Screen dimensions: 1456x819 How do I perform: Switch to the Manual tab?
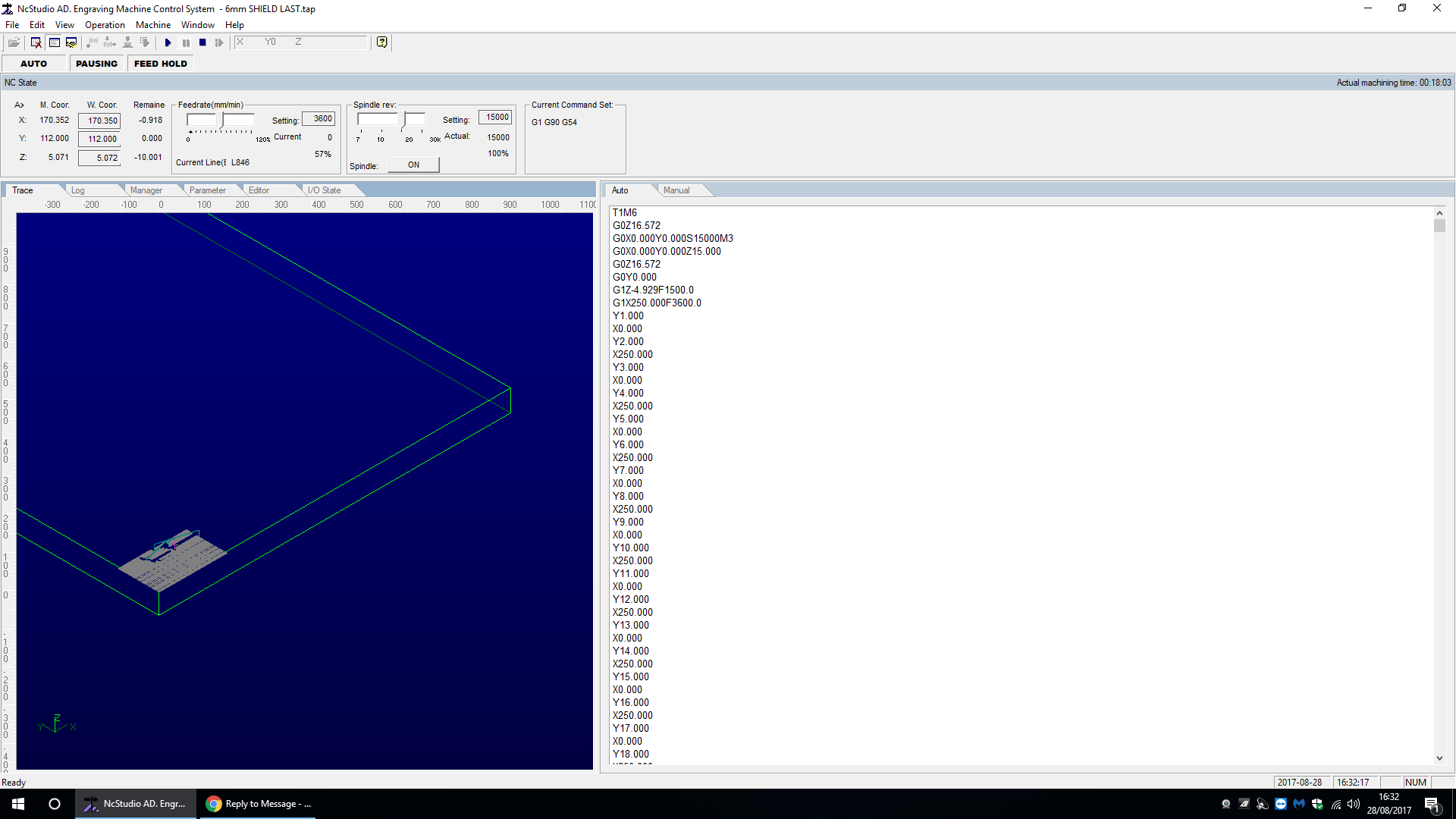[x=676, y=190]
